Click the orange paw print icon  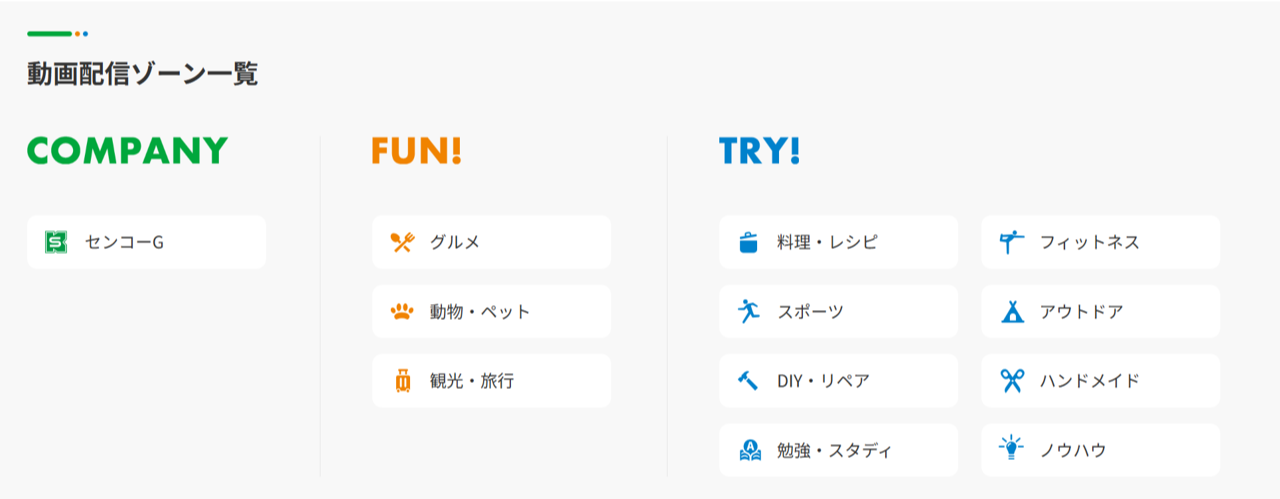[402, 312]
